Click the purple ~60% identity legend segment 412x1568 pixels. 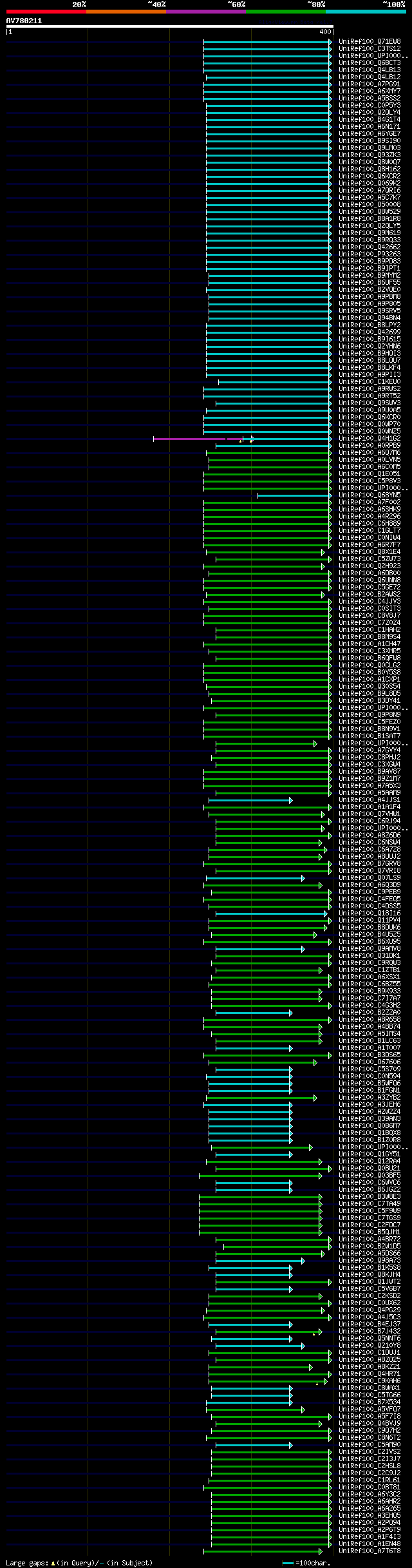point(206,12)
